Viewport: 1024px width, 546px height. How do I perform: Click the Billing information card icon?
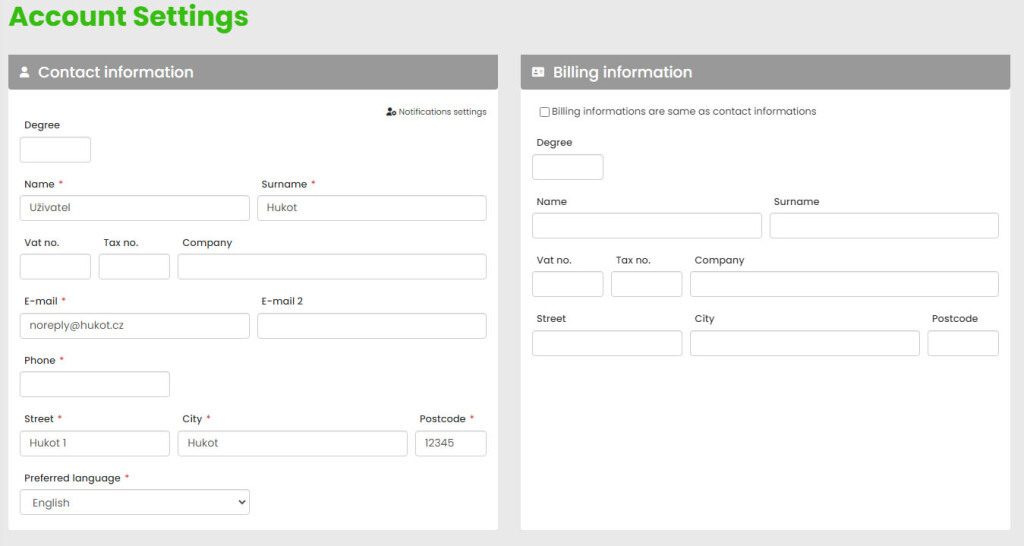tap(538, 72)
